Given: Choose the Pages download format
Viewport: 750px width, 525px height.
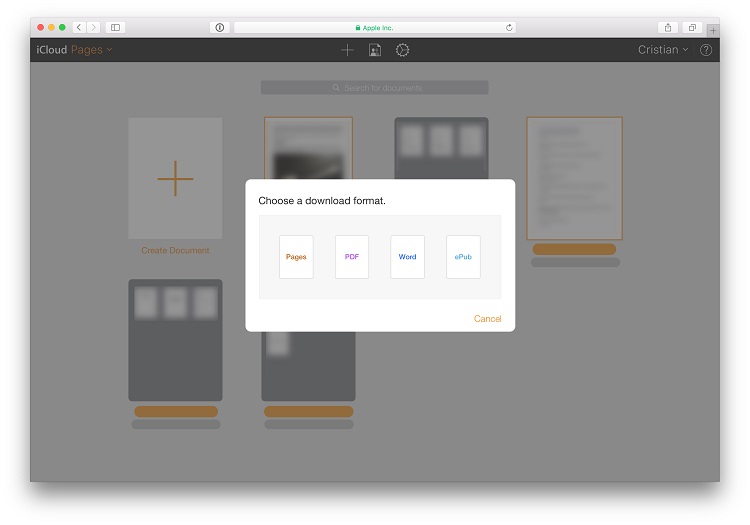Looking at the screenshot, I should (x=296, y=257).
